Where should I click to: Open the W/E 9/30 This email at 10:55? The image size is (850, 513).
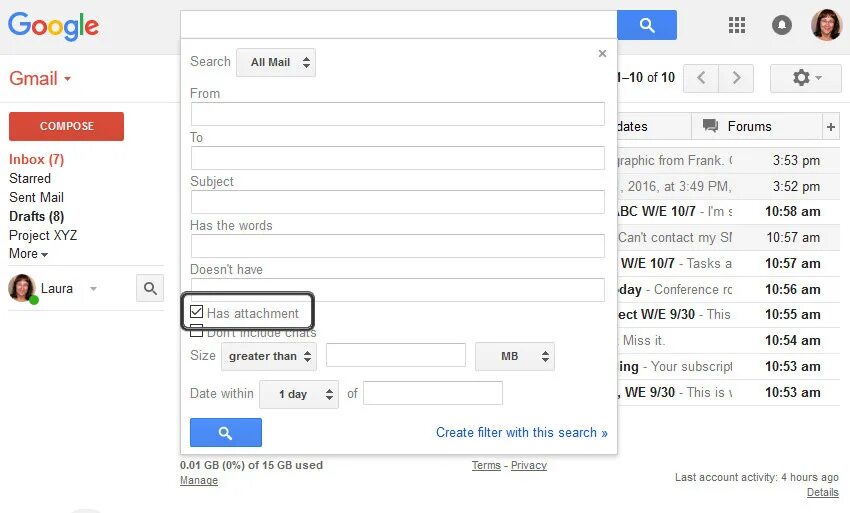pyautogui.click(x=728, y=315)
